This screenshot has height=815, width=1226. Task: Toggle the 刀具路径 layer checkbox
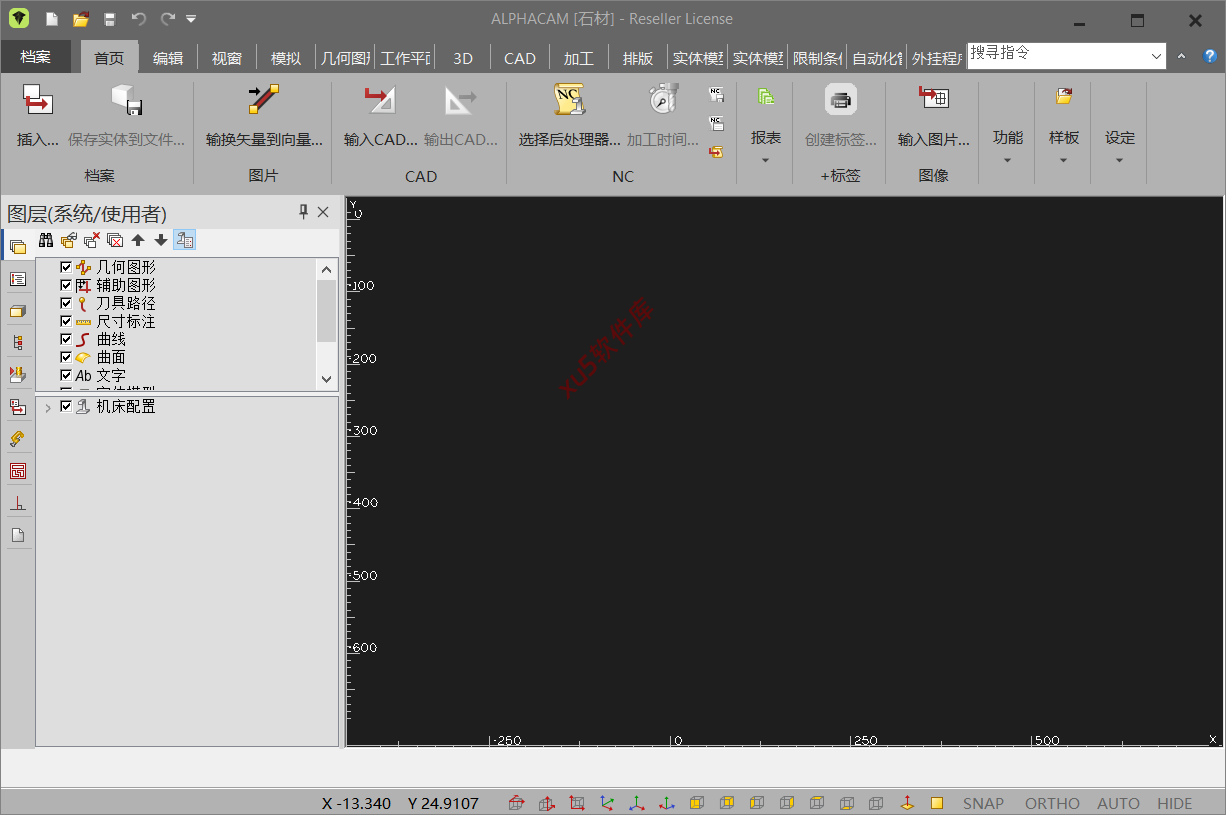(66, 303)
